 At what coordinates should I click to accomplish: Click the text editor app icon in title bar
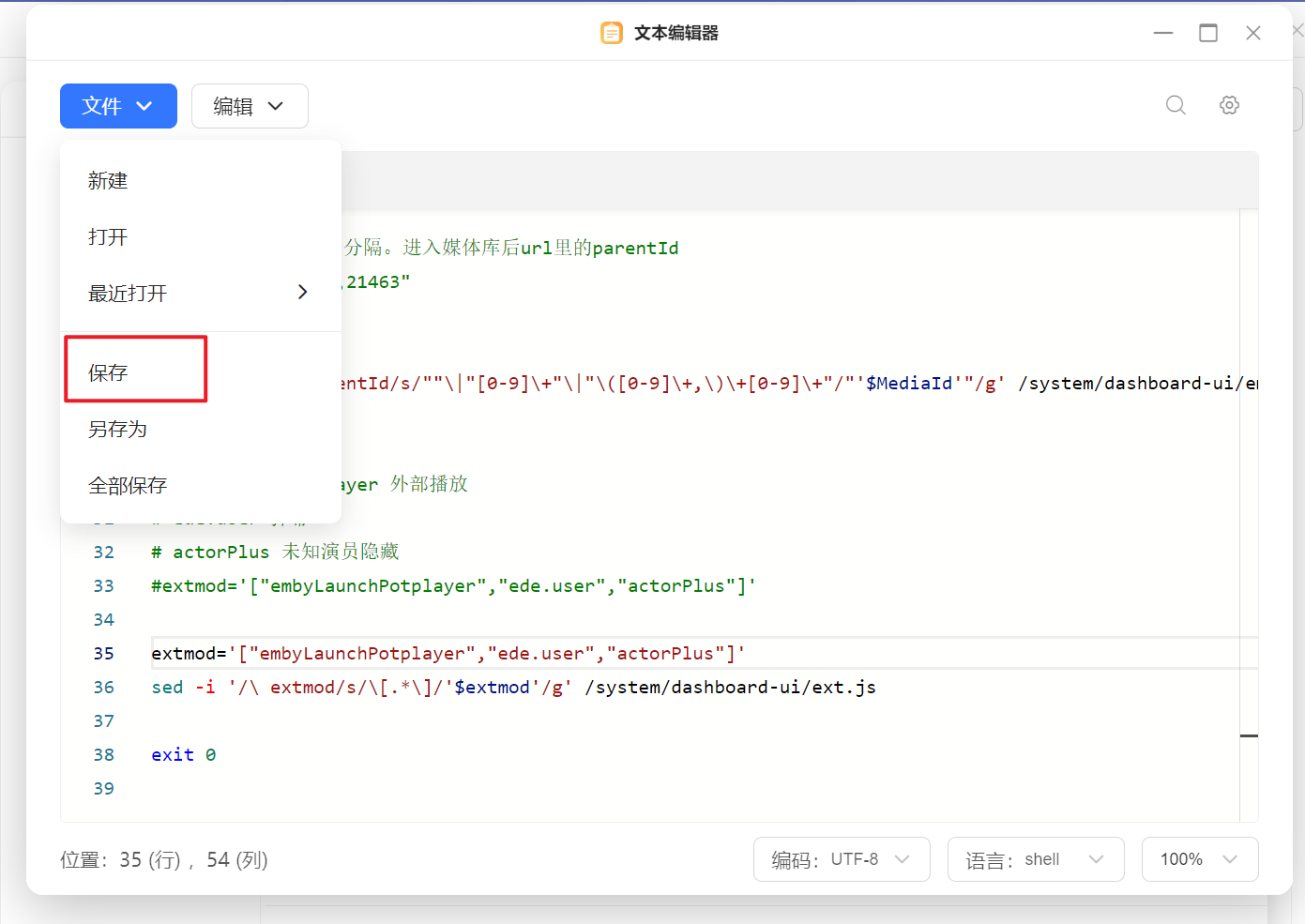(x=612, y=33)
